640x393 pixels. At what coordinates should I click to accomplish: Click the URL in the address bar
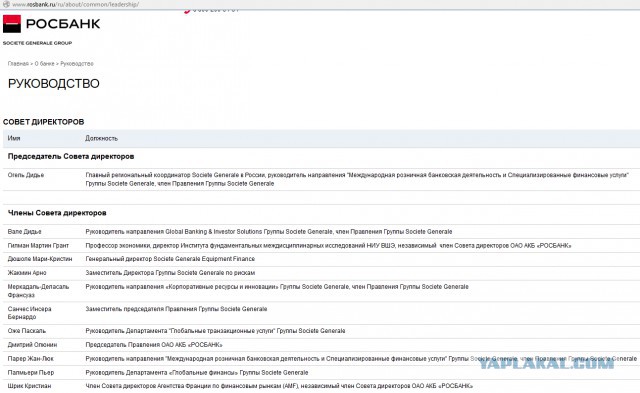click(75, 4)
